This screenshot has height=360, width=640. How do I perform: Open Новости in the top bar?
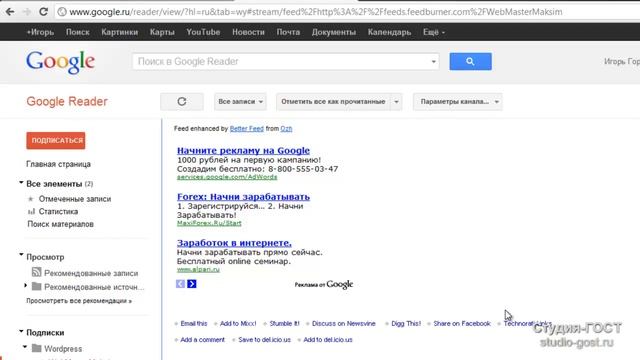coord(248,32)
